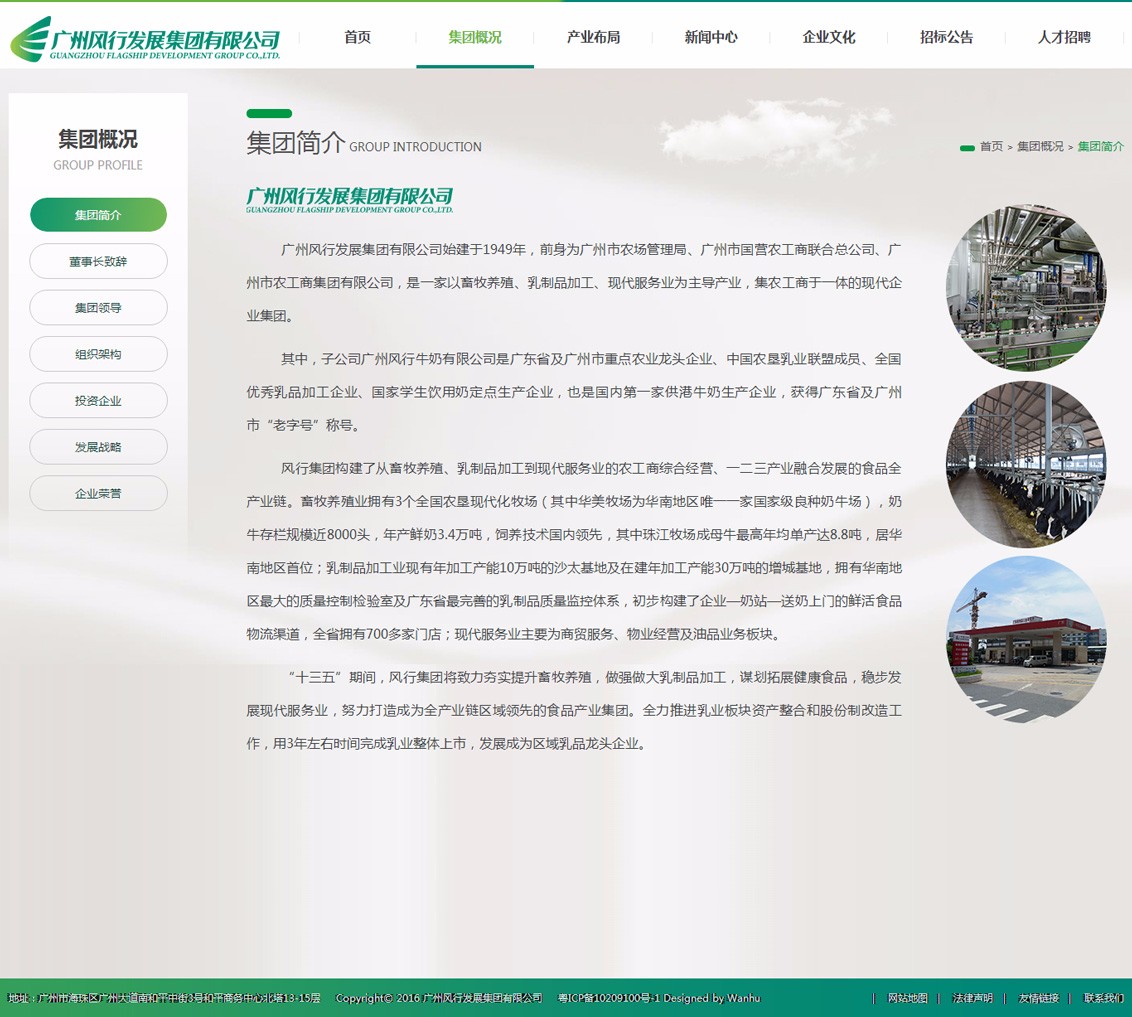
Task: Open 投资企业 sidebar button
Action: (98, 401)
